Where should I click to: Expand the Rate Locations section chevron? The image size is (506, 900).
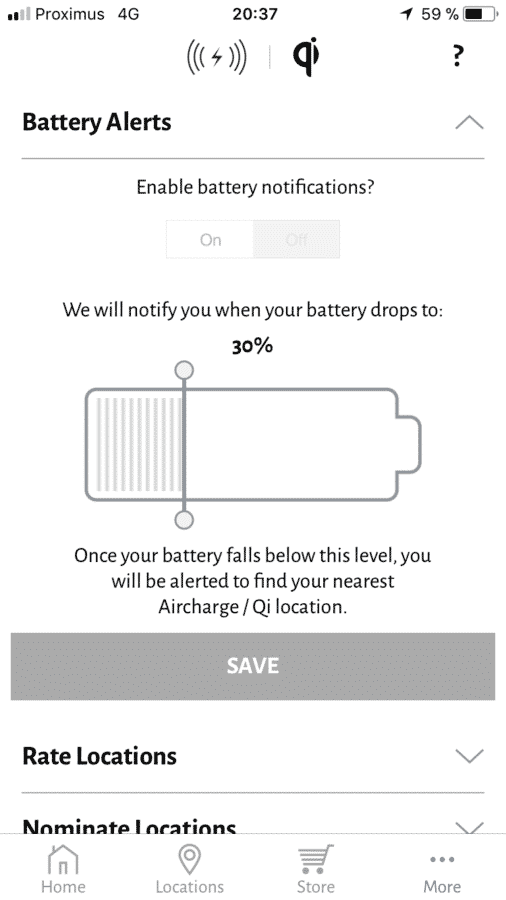[469, 756]
